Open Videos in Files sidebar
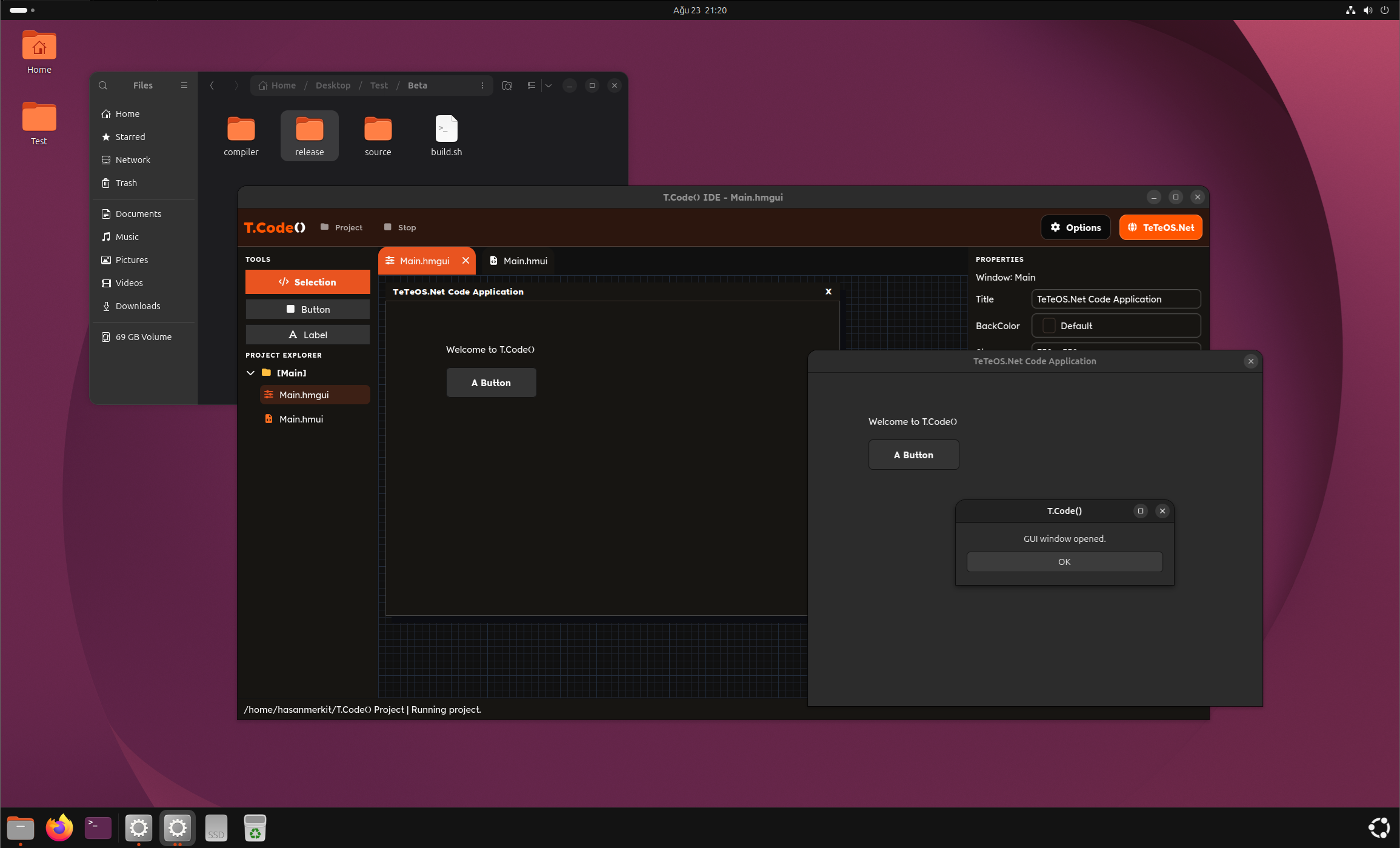This screenshot has width=1400, height=848. click(144, 283)
